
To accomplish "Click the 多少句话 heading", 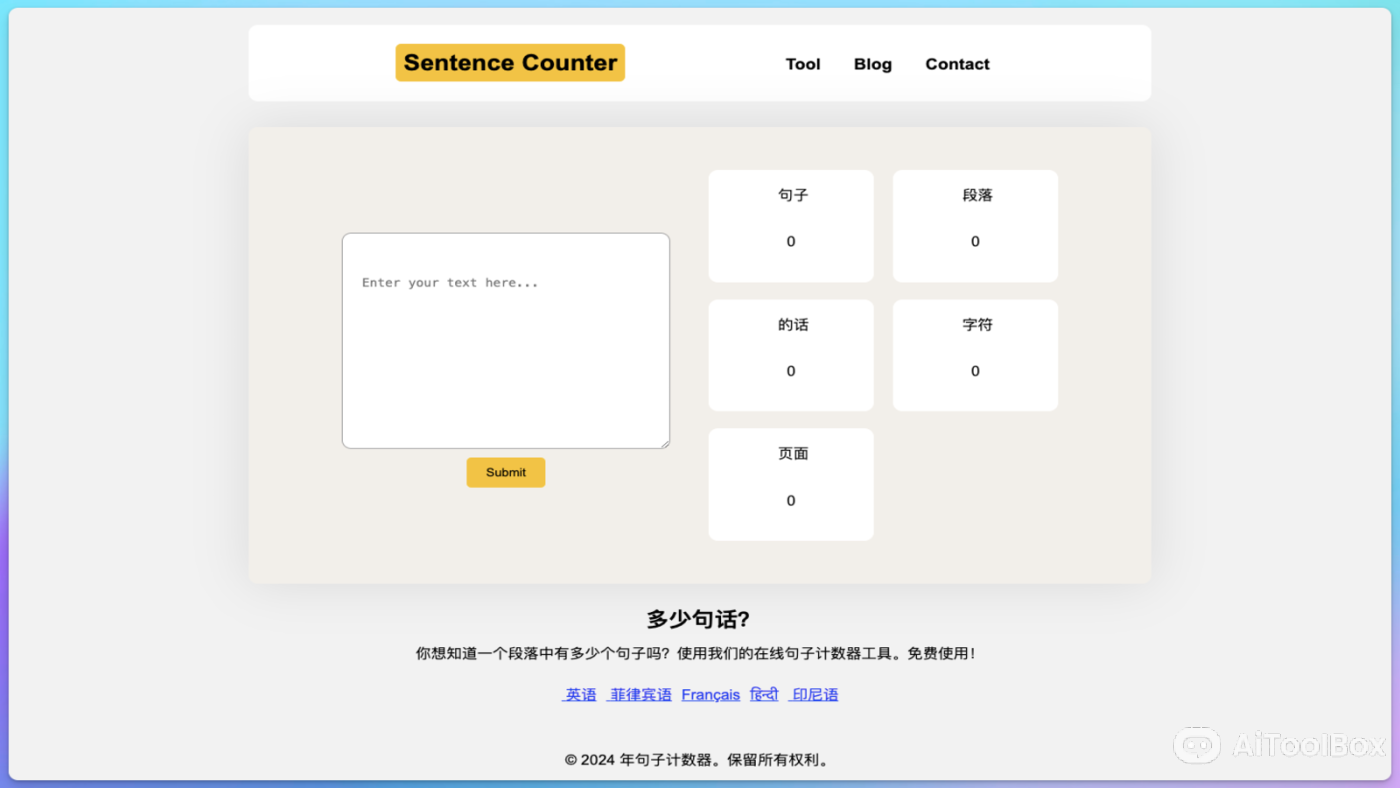I will 699,618.
